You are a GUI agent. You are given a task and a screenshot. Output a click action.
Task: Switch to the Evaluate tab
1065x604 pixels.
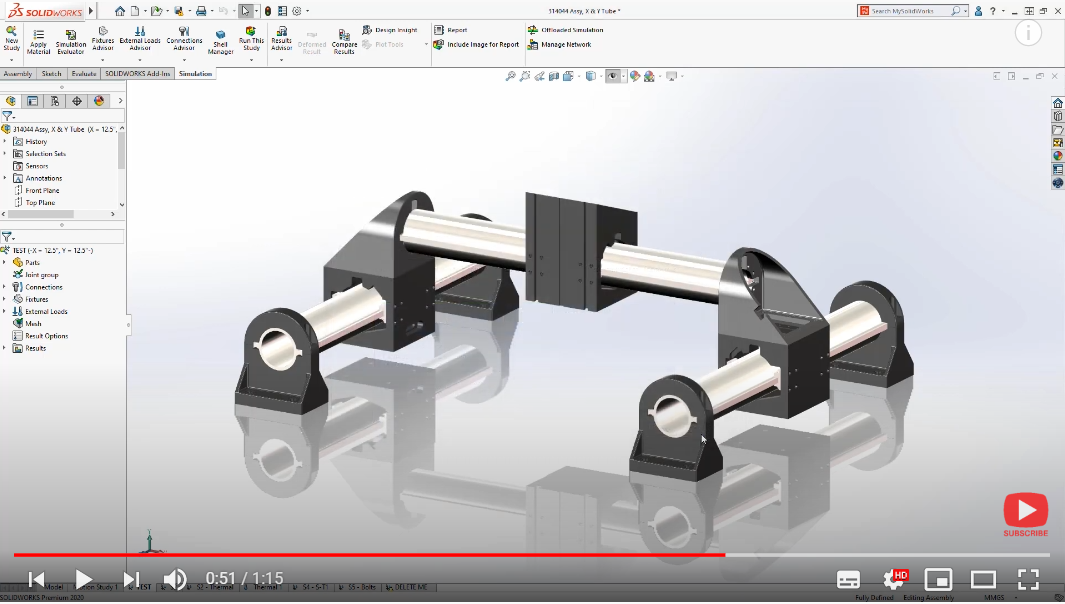(84, 73)
